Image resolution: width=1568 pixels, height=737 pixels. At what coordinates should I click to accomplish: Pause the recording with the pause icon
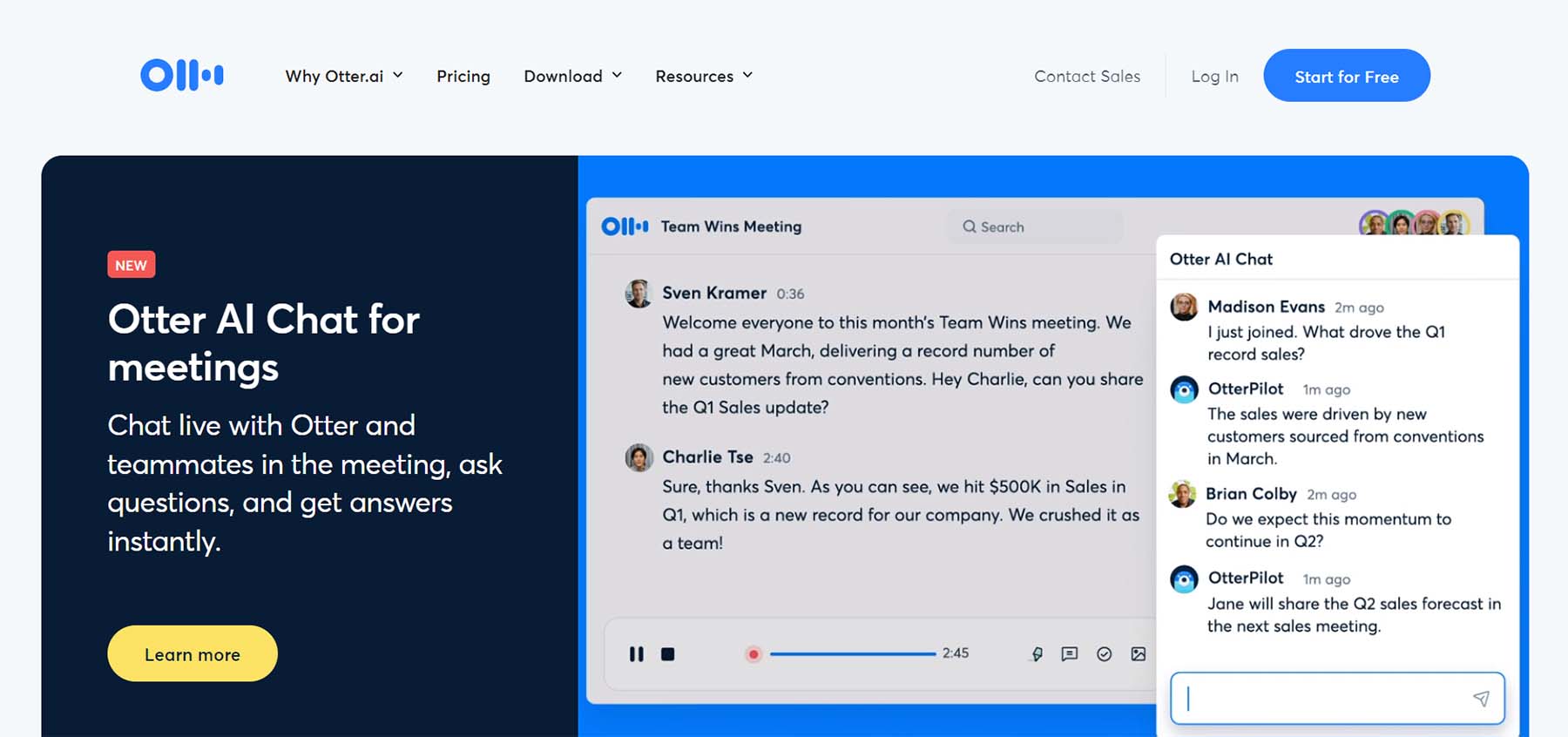click(637, 653)
